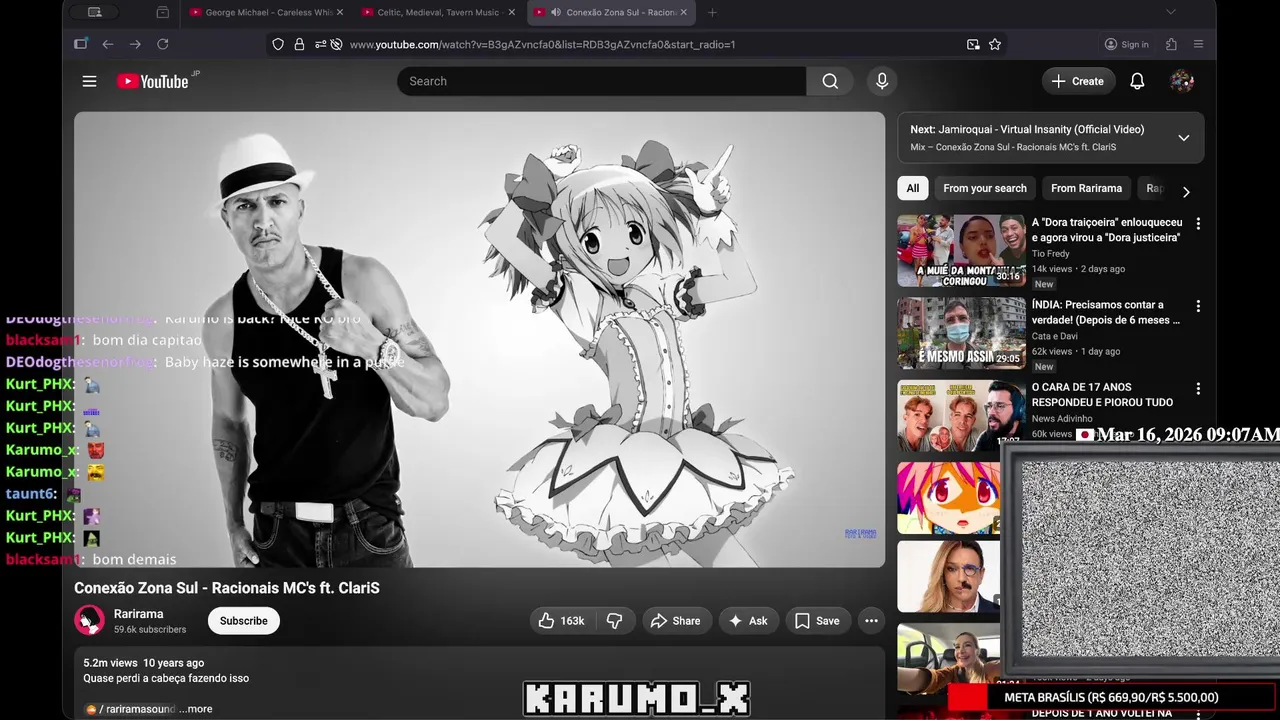Like the video with 163k likes
This screenshot has width=1280, height=720.
pyautogui.click(x=562, y=621)
